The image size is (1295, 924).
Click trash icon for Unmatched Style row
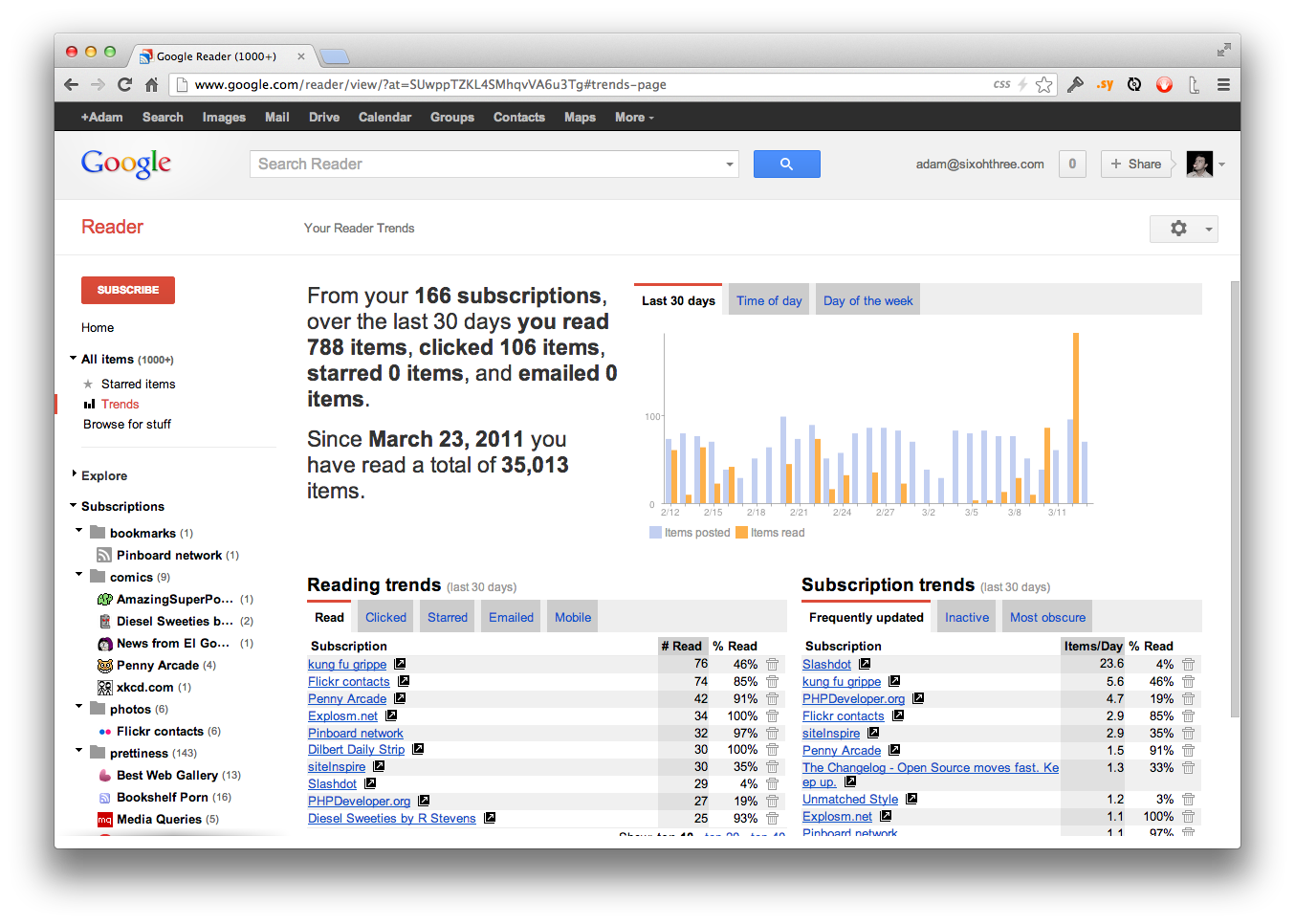coord(1188,799)
